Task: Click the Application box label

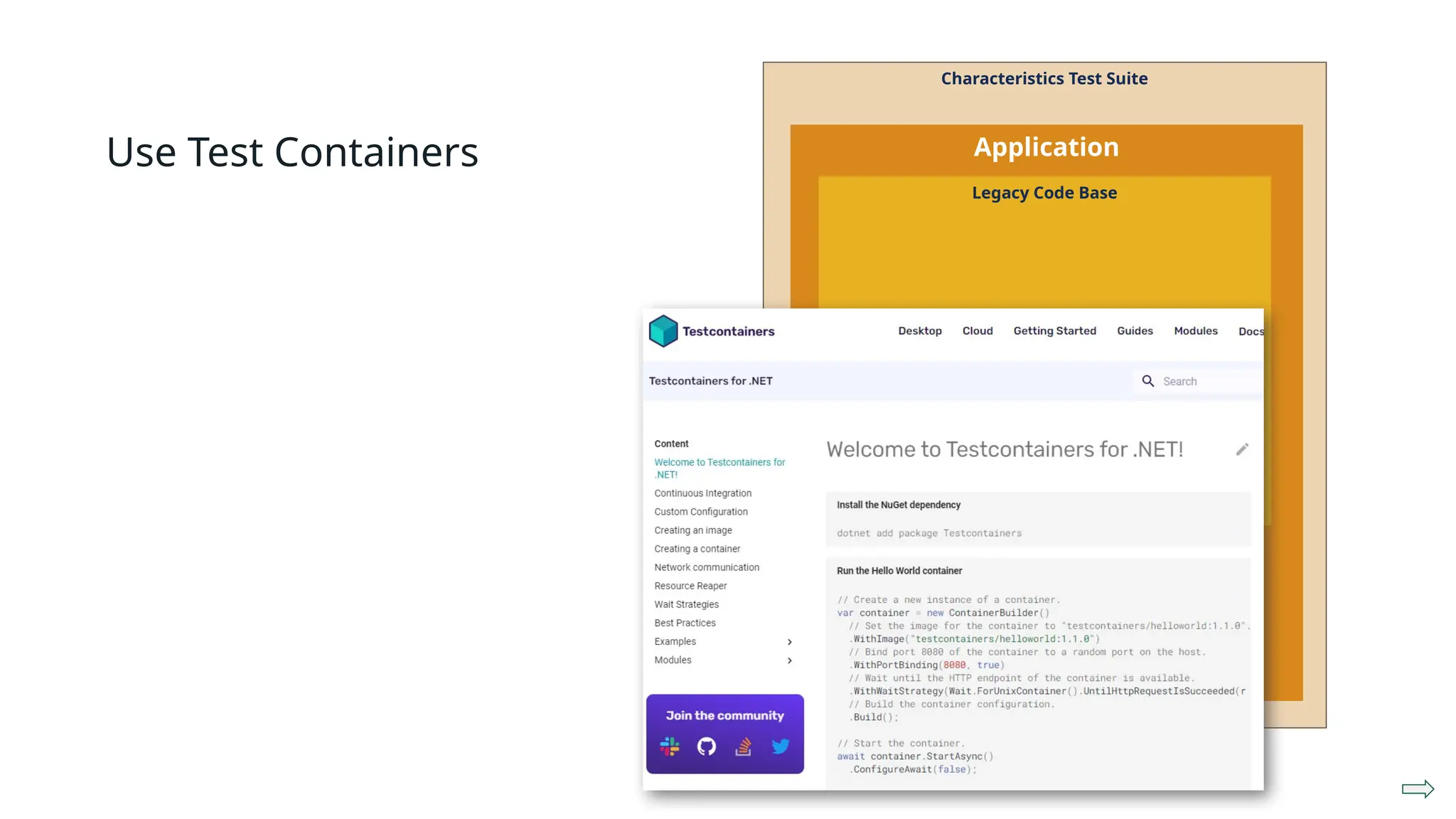Action: (1046, 147)
